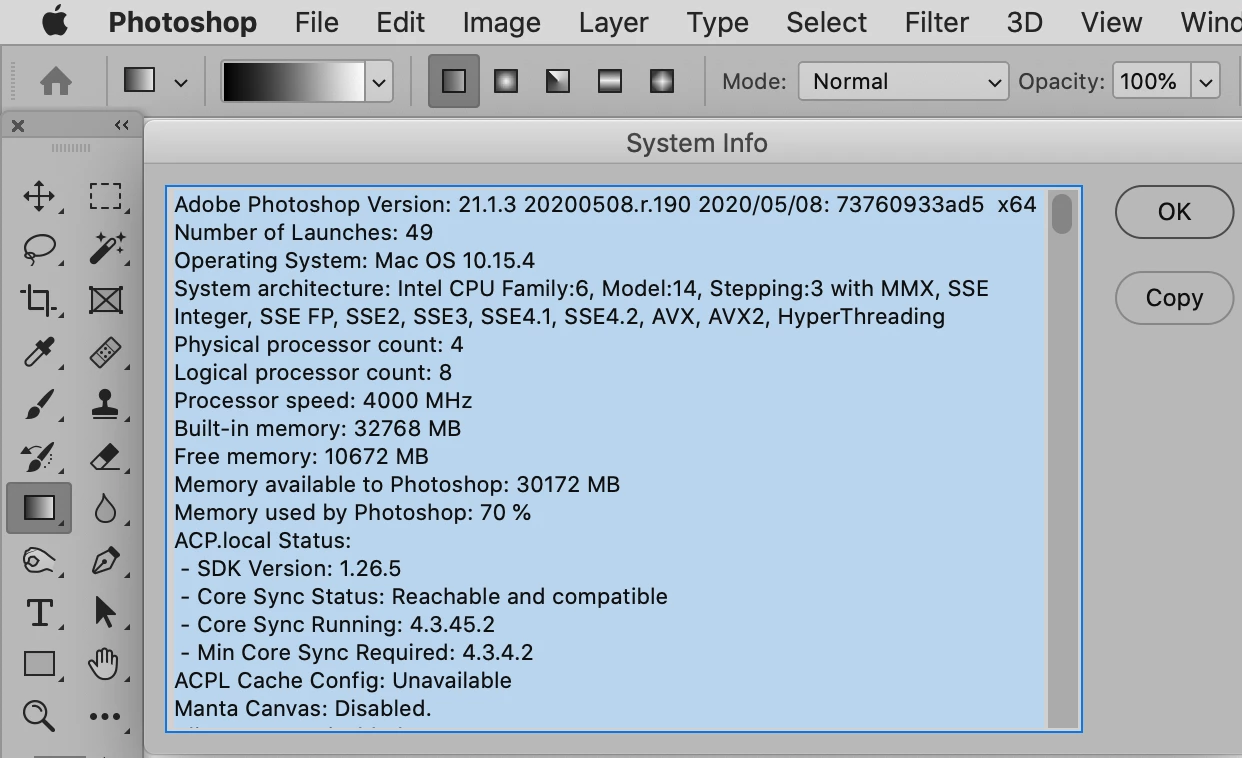Click 'Operating System: Mac OS 10.15.4' text
This screenshot has width=1242, height=758.
tap(354, 261)
